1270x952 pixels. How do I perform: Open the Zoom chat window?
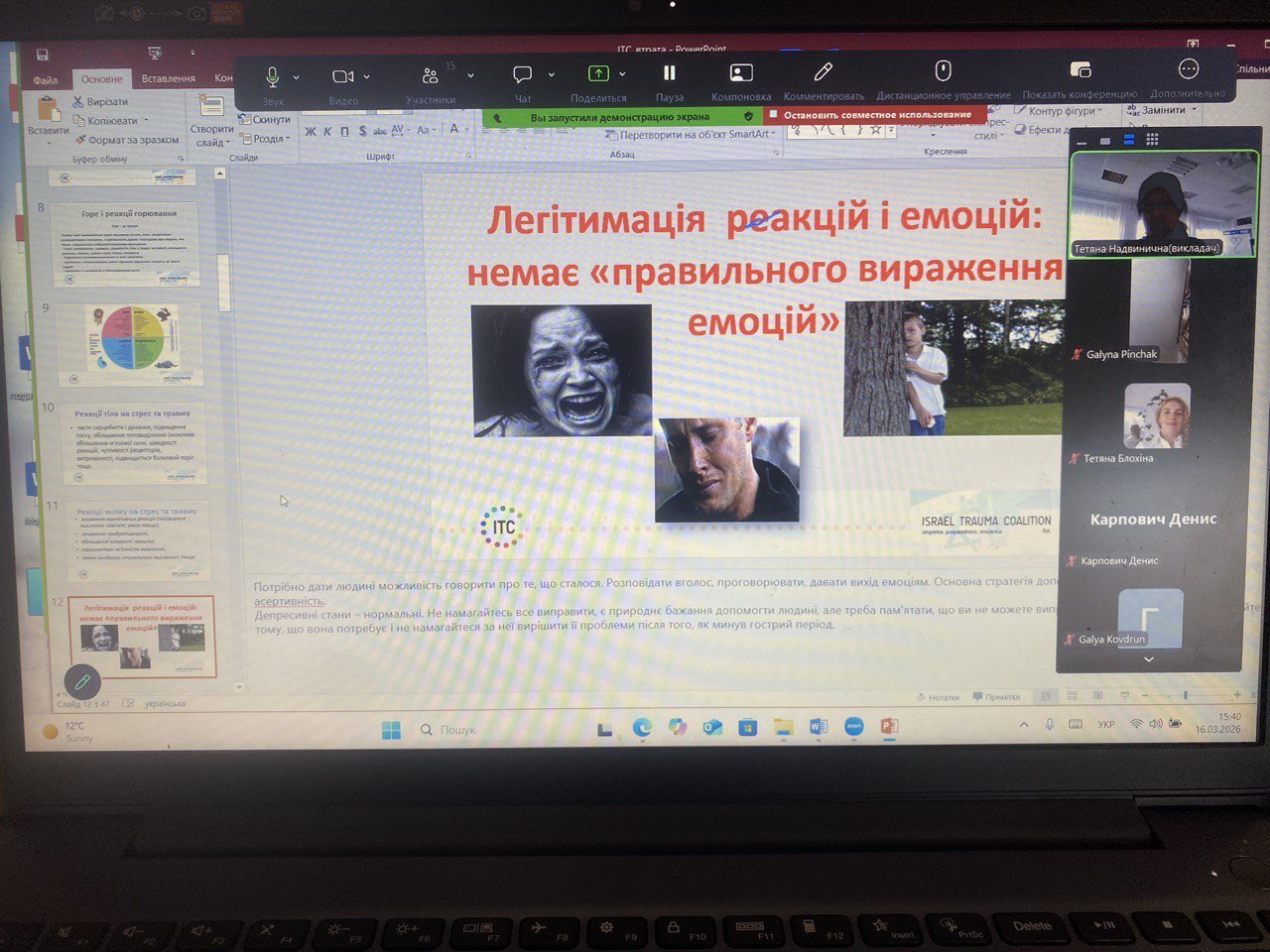coord(522,75)
